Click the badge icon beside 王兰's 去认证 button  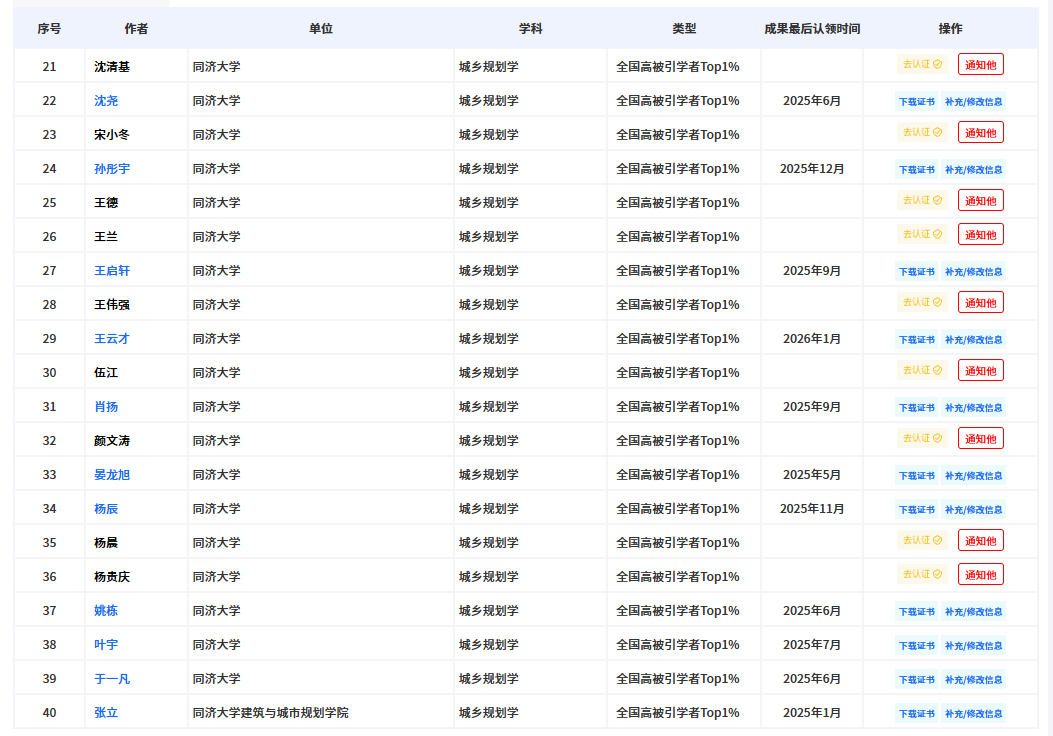pyautogui.click(x=936, y=233)
